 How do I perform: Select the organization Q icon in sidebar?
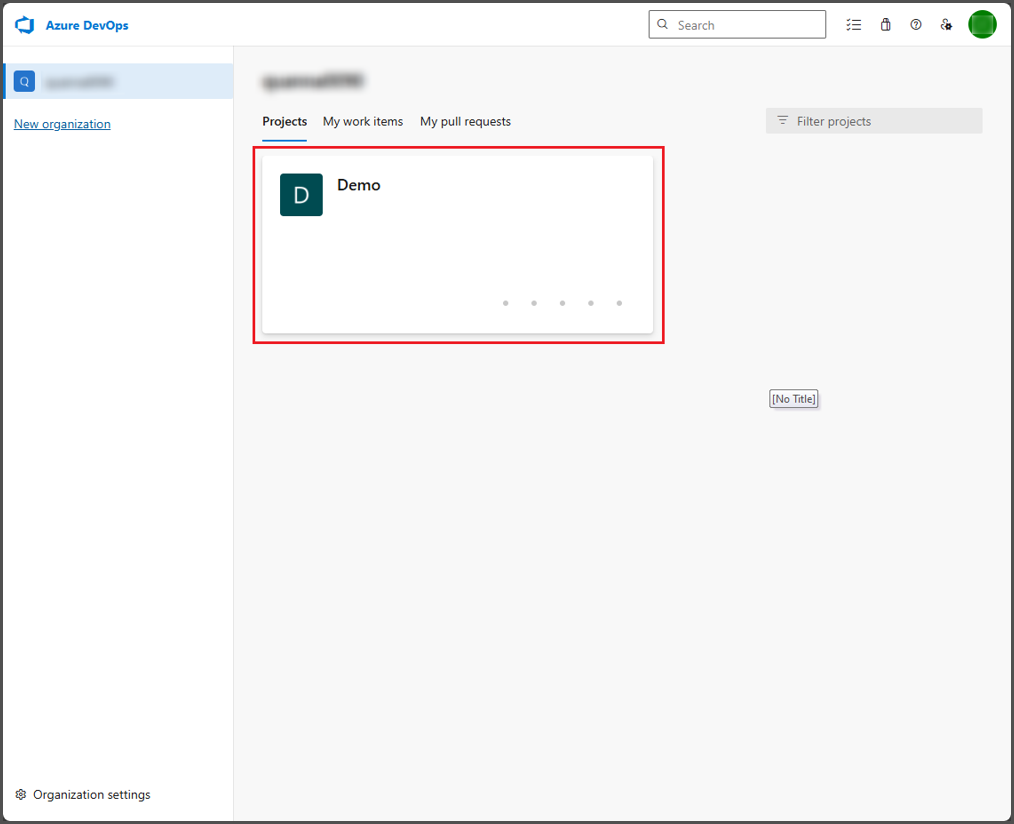pos(25,81)
